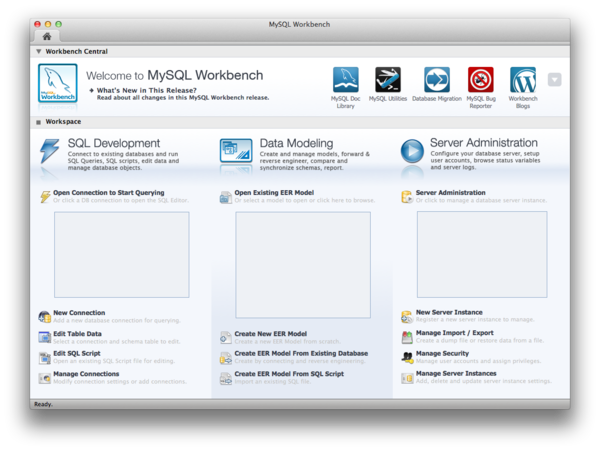Choose Create New EER Model link
600x451 pixels.
click(x=271, y=334)
